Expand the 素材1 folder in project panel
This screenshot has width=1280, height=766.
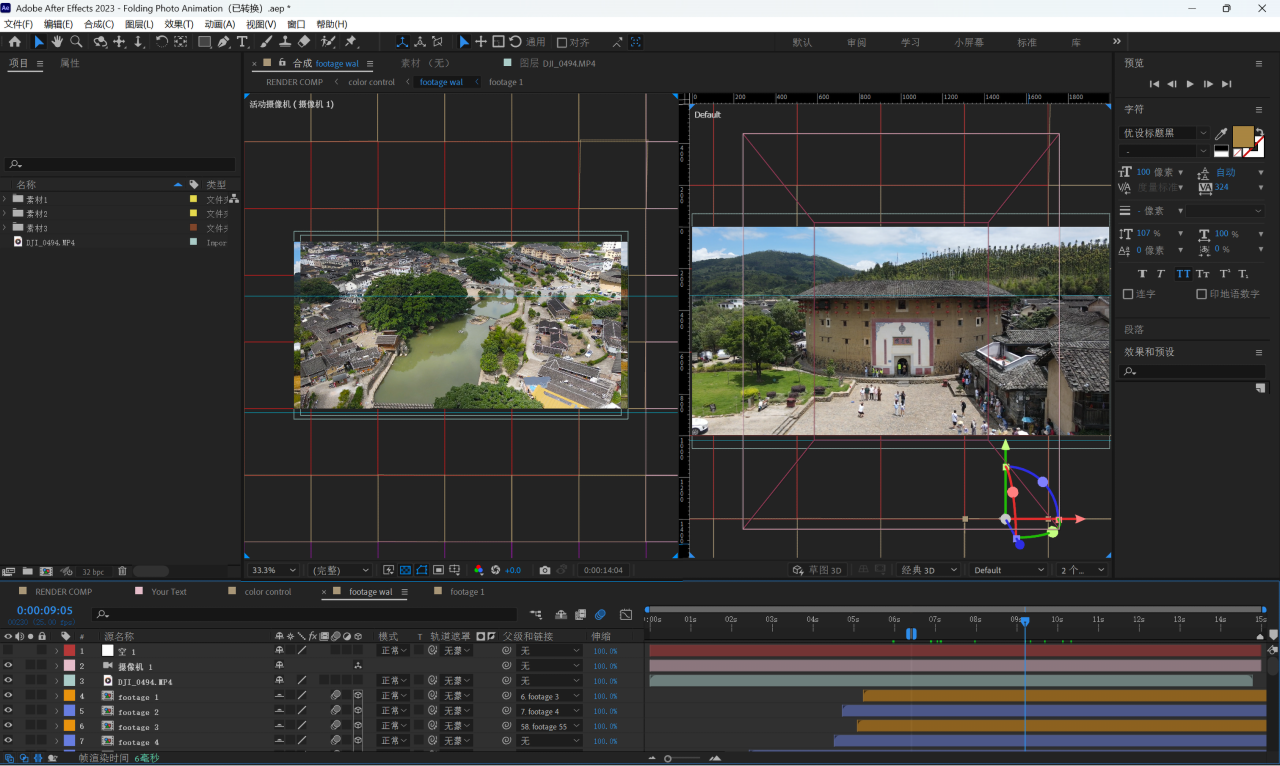[x=5, y=199]
